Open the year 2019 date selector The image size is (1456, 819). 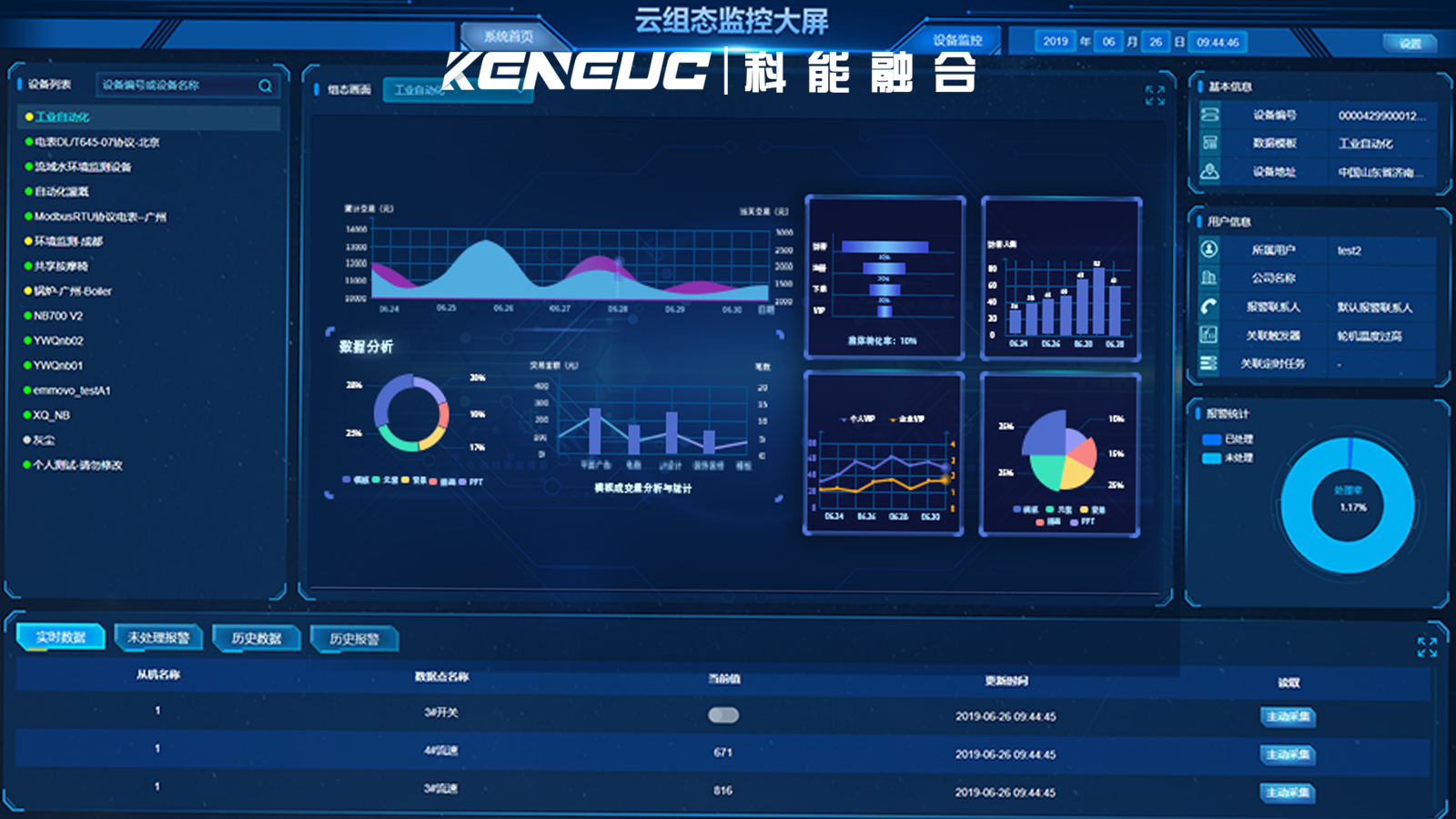click(x=1056, y=42)
